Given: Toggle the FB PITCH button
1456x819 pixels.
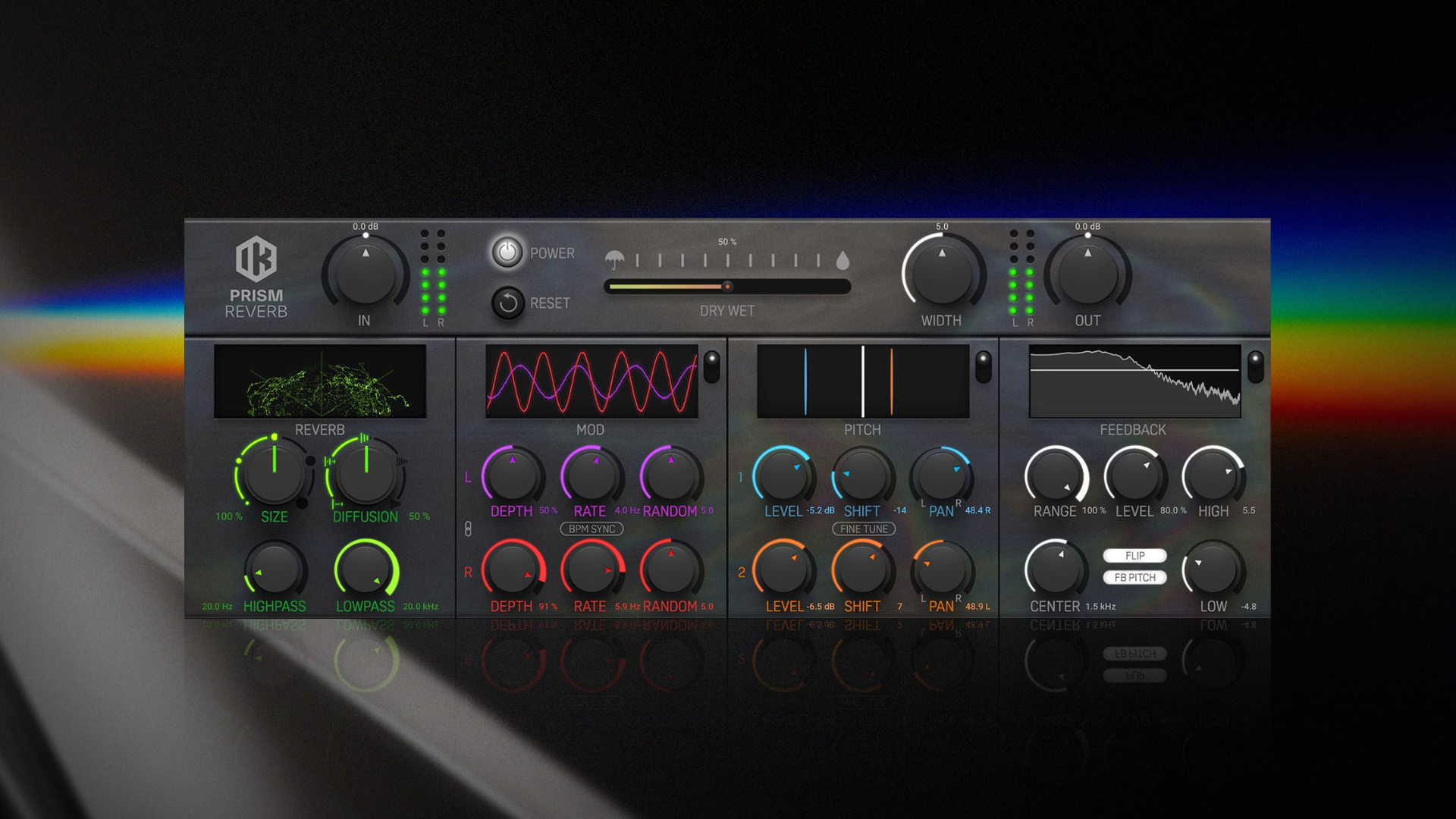Looking at the screenshot, I should (x=1134, y=578).
